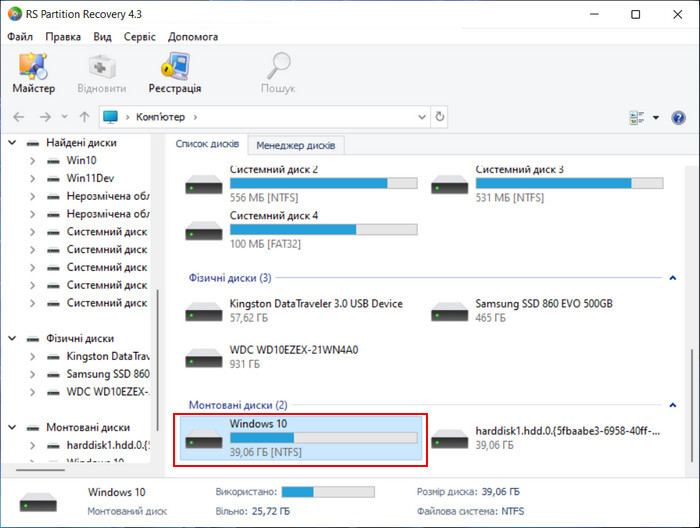Open view options dropdown arrow
Screen dimensions: 700x528
coord(656,118)
